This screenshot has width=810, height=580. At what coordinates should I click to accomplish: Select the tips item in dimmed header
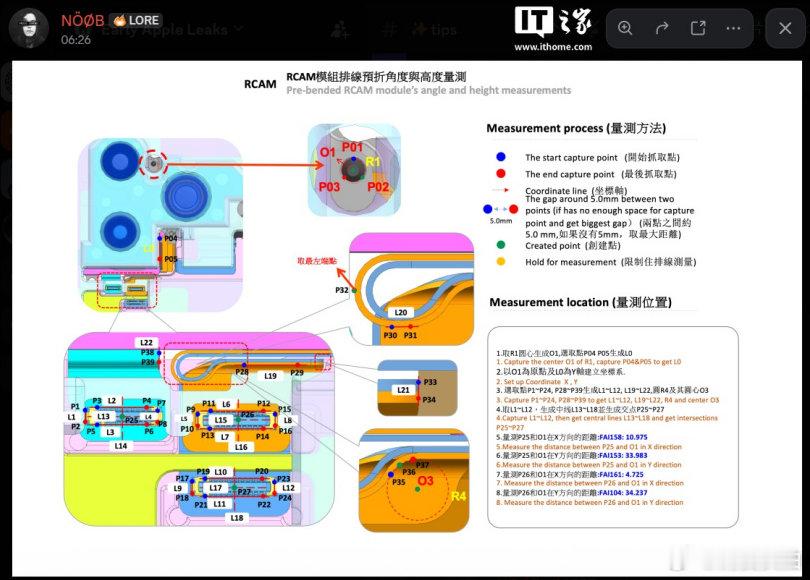click(x=434, y=30)
